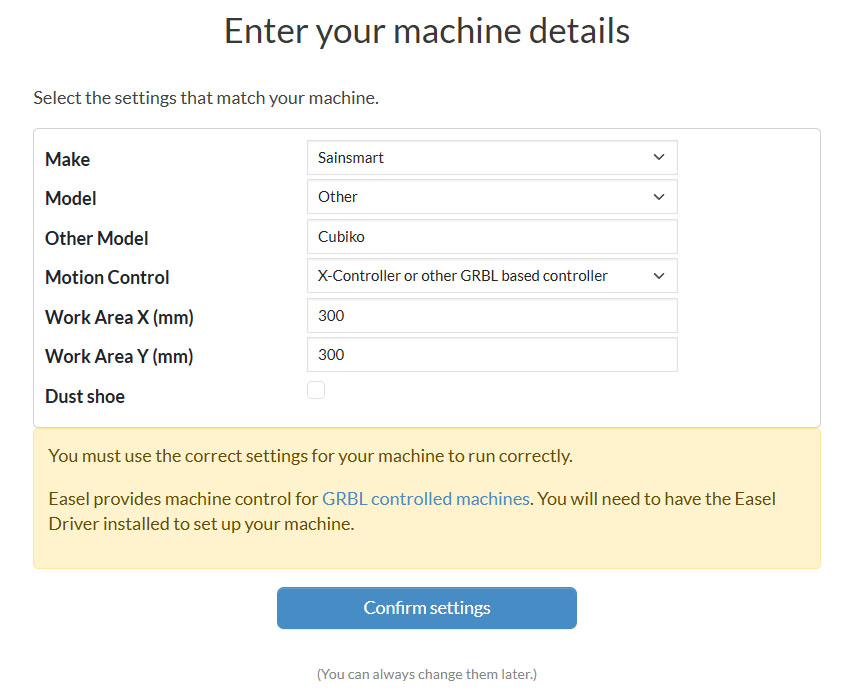Click the 'You must use the correct settings' warning
The height and width of the screenshot is (696, 853).
[x=311, y=456]
